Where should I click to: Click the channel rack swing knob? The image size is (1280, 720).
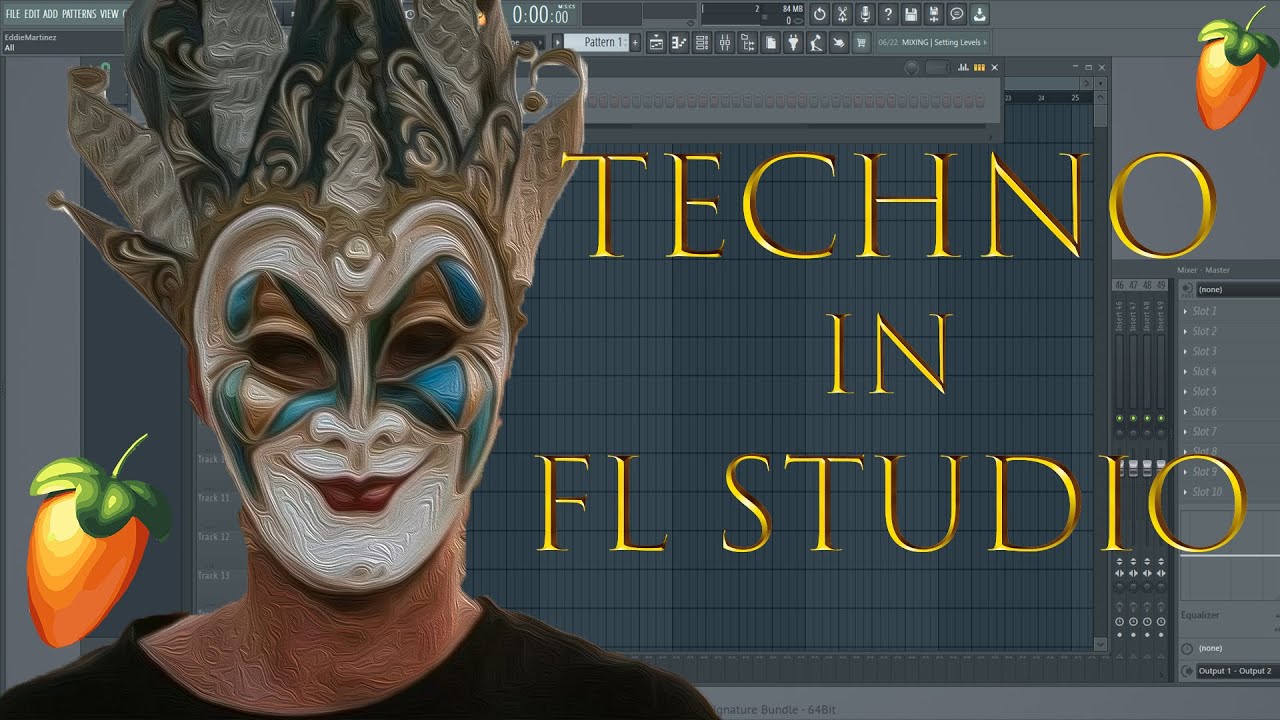(911, 67)
